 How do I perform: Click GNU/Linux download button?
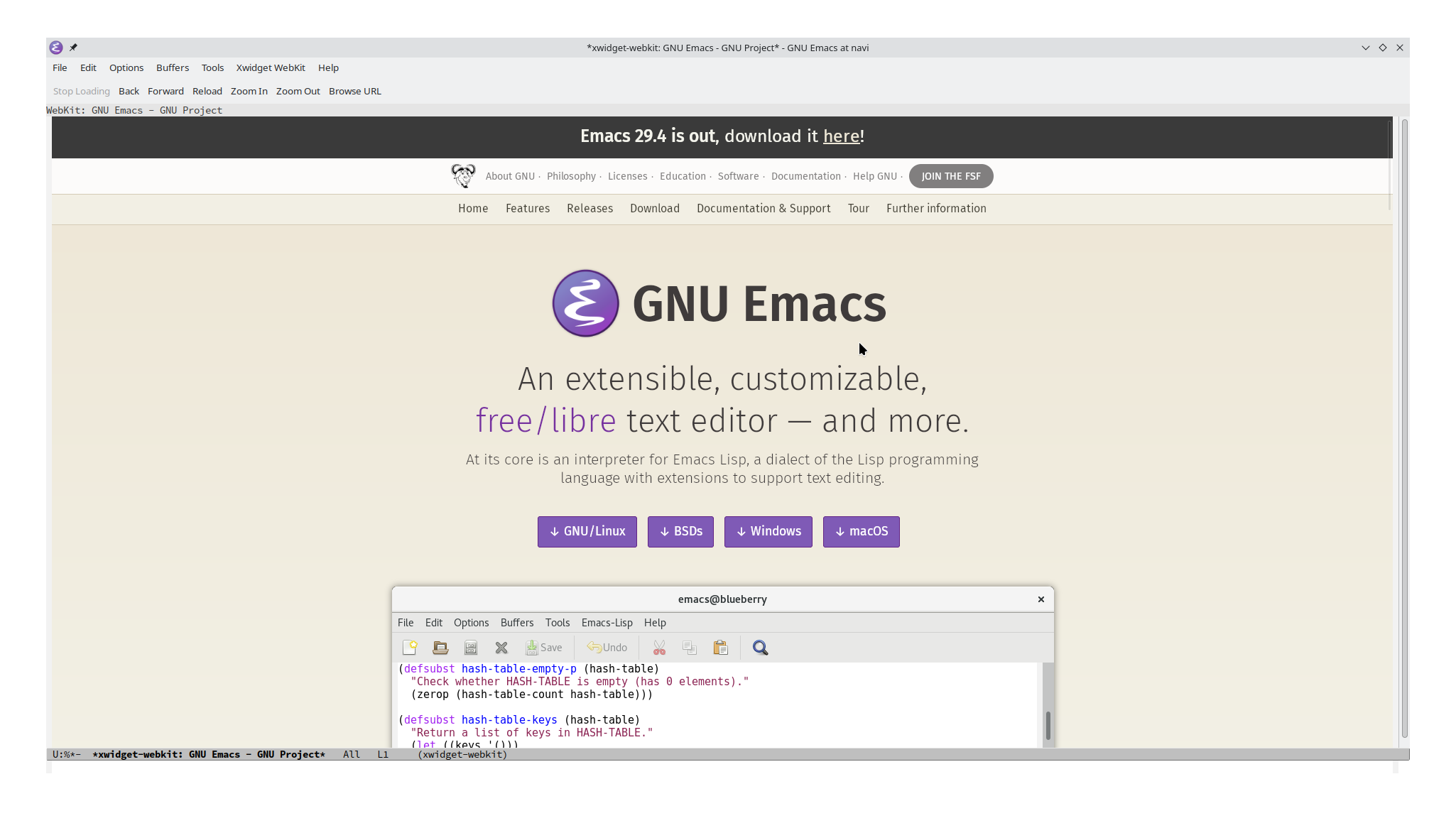point(587,531)
